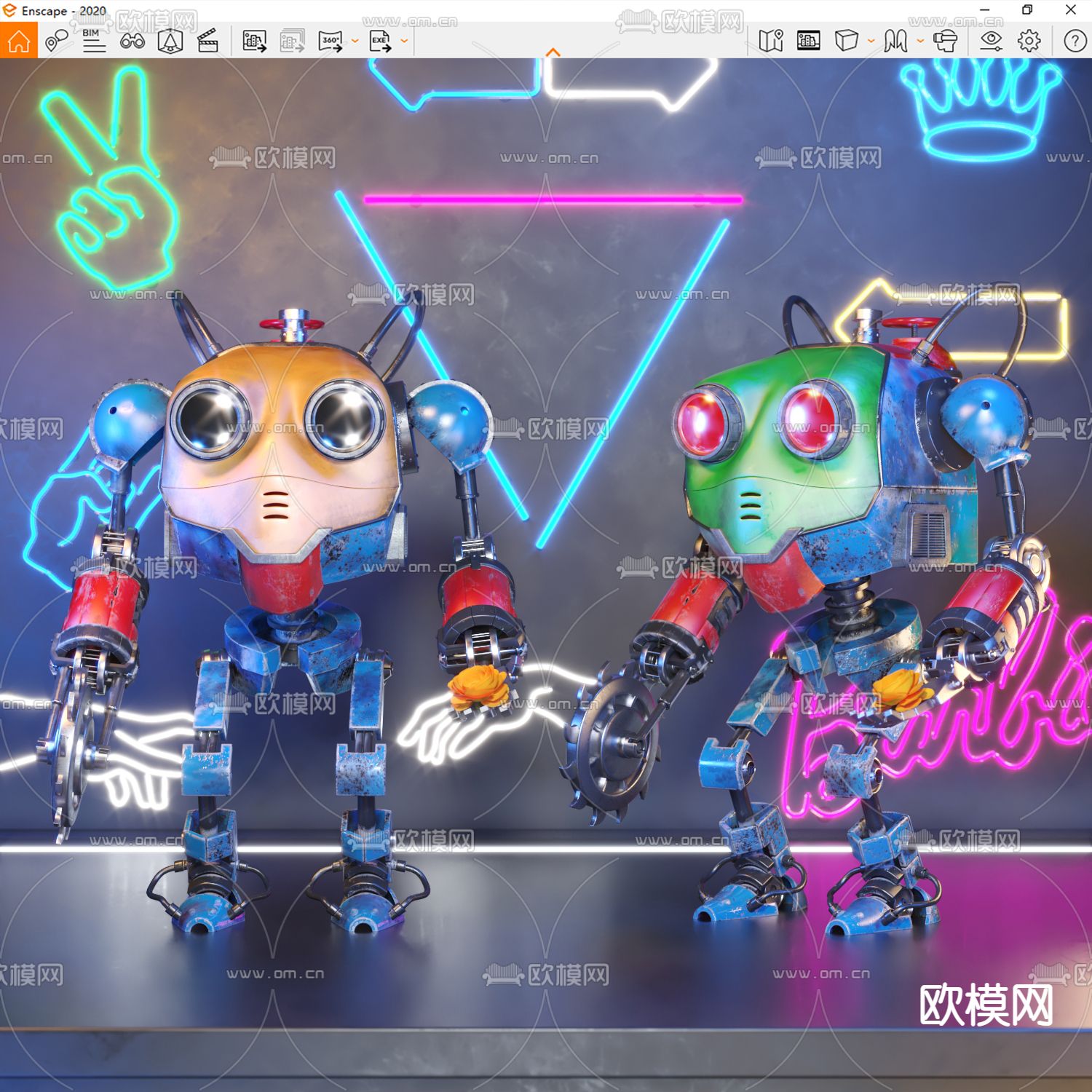
Task: Render a screenshot with the image export icon
Action: [x=254, y=42]
